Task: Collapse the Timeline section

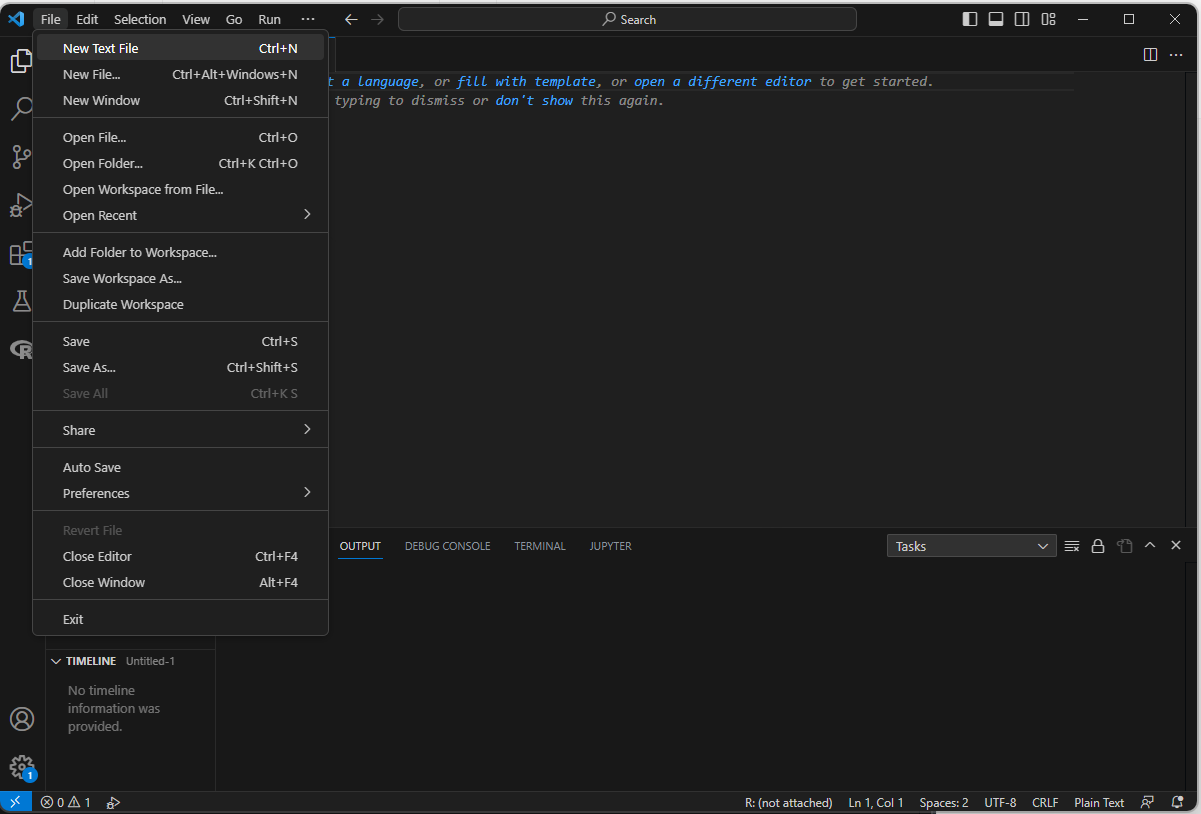Action: [x=90, y=660]
